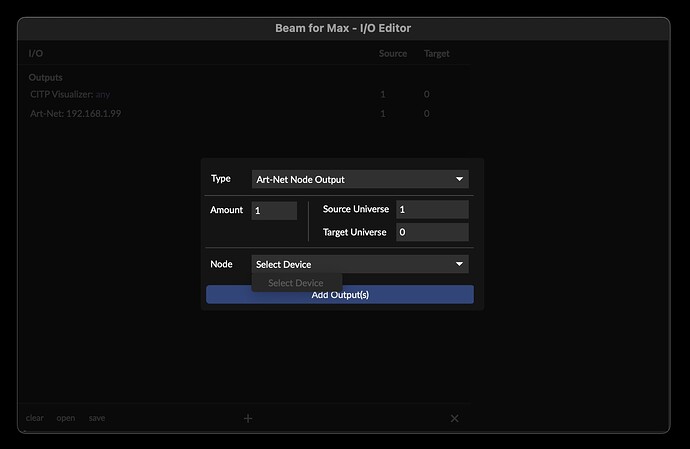Click the Source value of the CITP Visualizer row

[383, 94]
